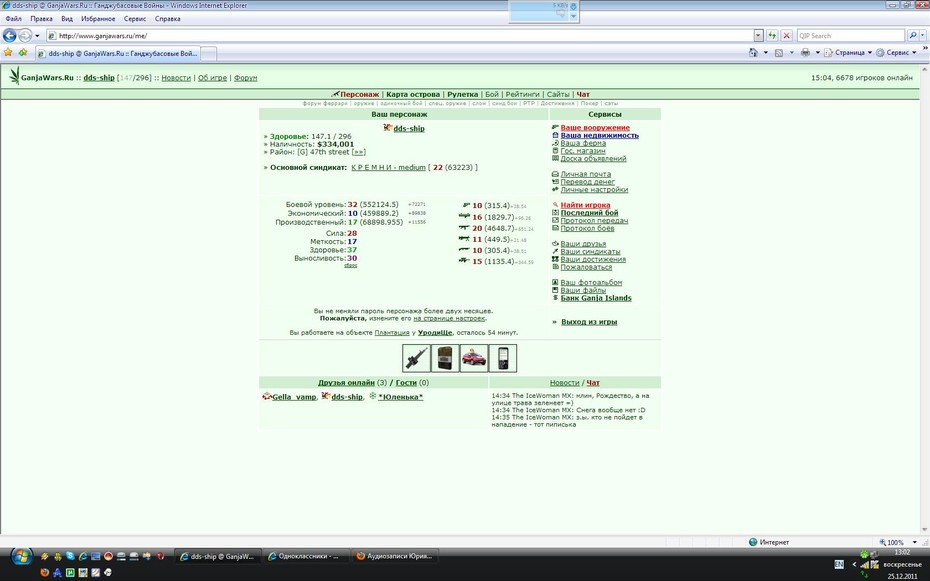
Task: Open friend *Юленька* profile link
Action: [x=400, y=397]
